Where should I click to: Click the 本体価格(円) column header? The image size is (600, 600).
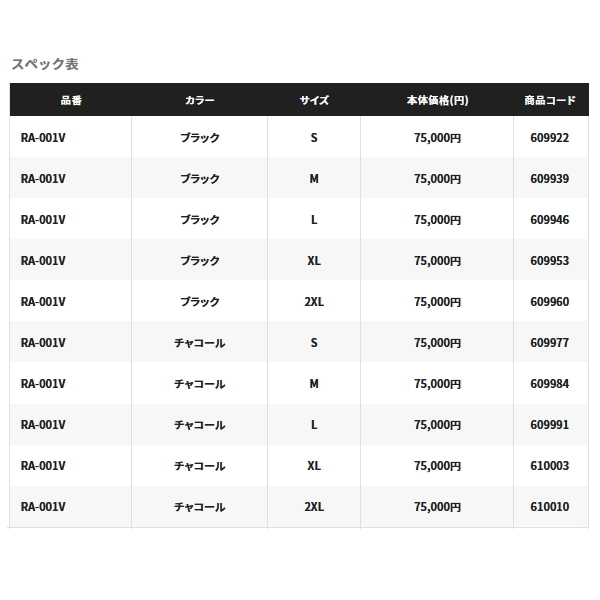coord(437,101)
